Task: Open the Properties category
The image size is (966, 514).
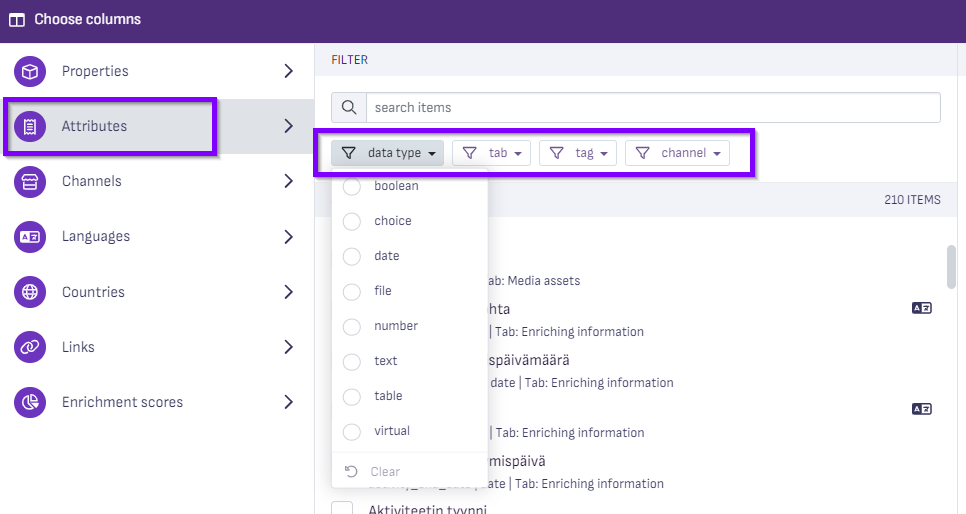Action: tap(157, 71)
